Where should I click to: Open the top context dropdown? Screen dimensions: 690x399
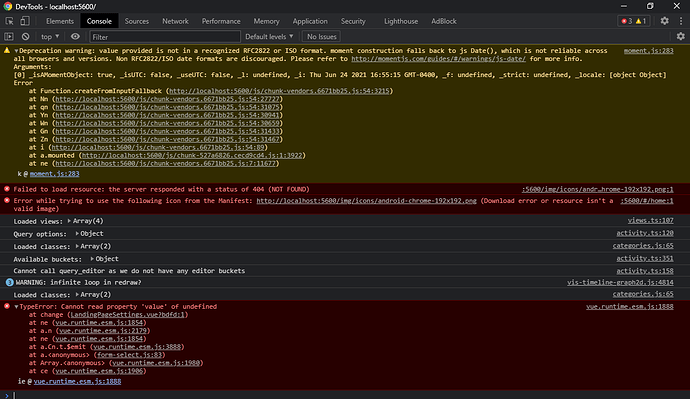pyautogui.click(x=50, y=37)
